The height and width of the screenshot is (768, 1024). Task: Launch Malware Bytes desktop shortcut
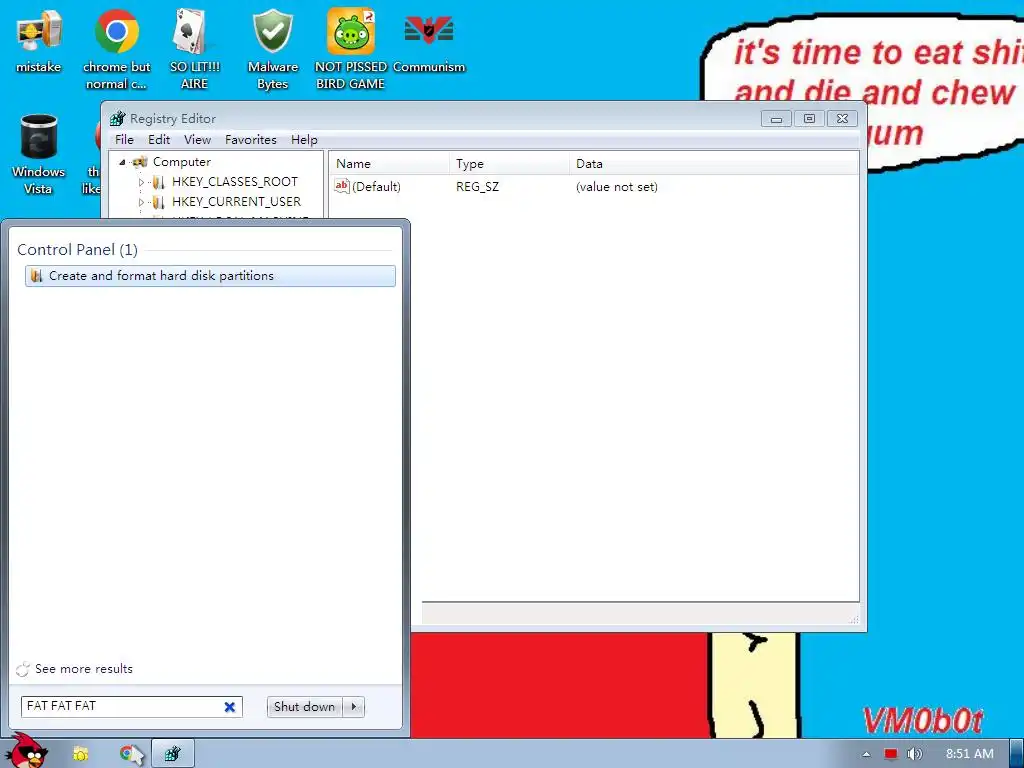(x=272, y=50)
